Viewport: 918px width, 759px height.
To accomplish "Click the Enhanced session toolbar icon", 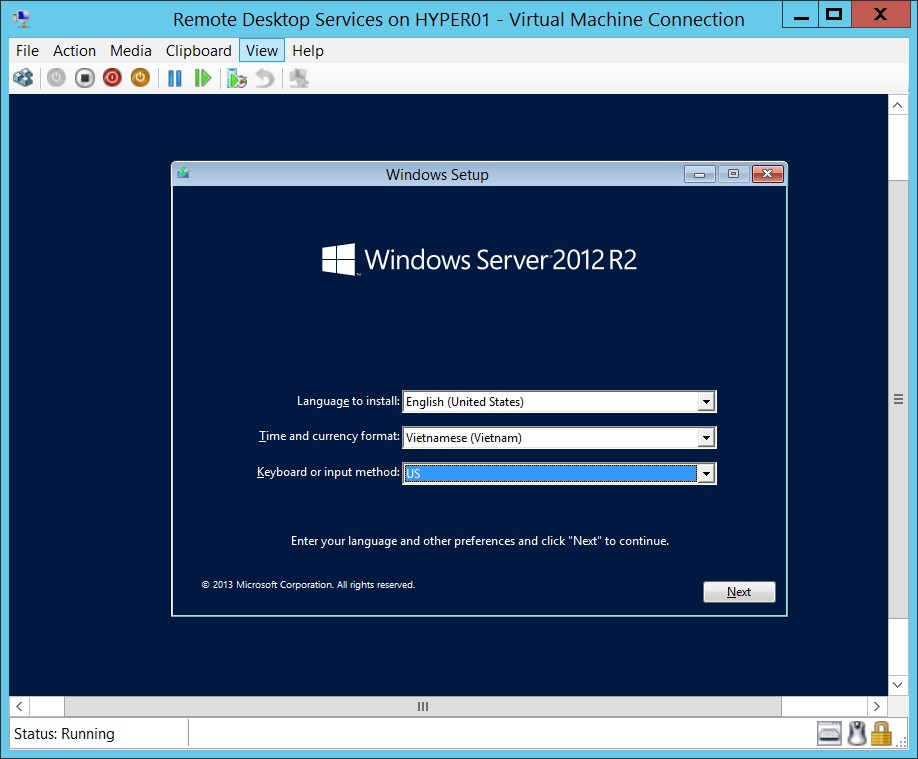I will pyautogui.click(x=299, y=78).
